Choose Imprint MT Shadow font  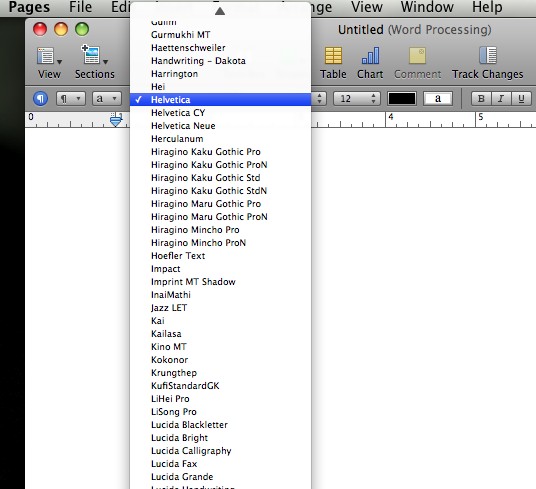pyautogui.click(x=220, y=282)
